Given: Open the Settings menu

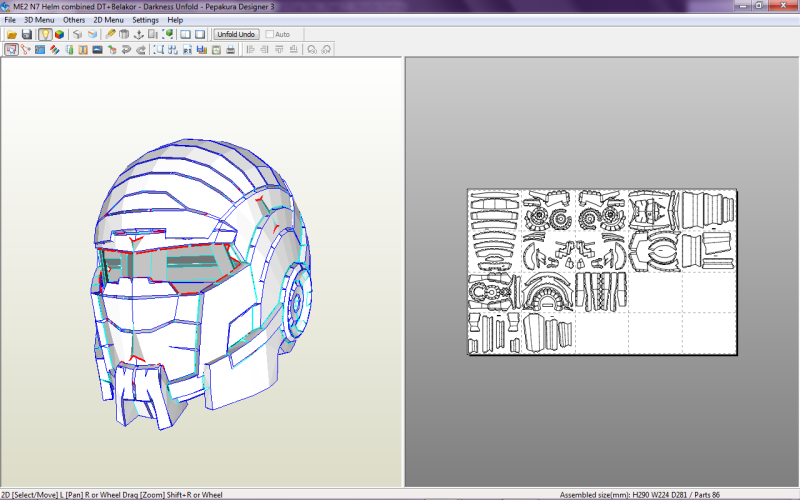Looking at the screenshot, I should tap(145, 20).
